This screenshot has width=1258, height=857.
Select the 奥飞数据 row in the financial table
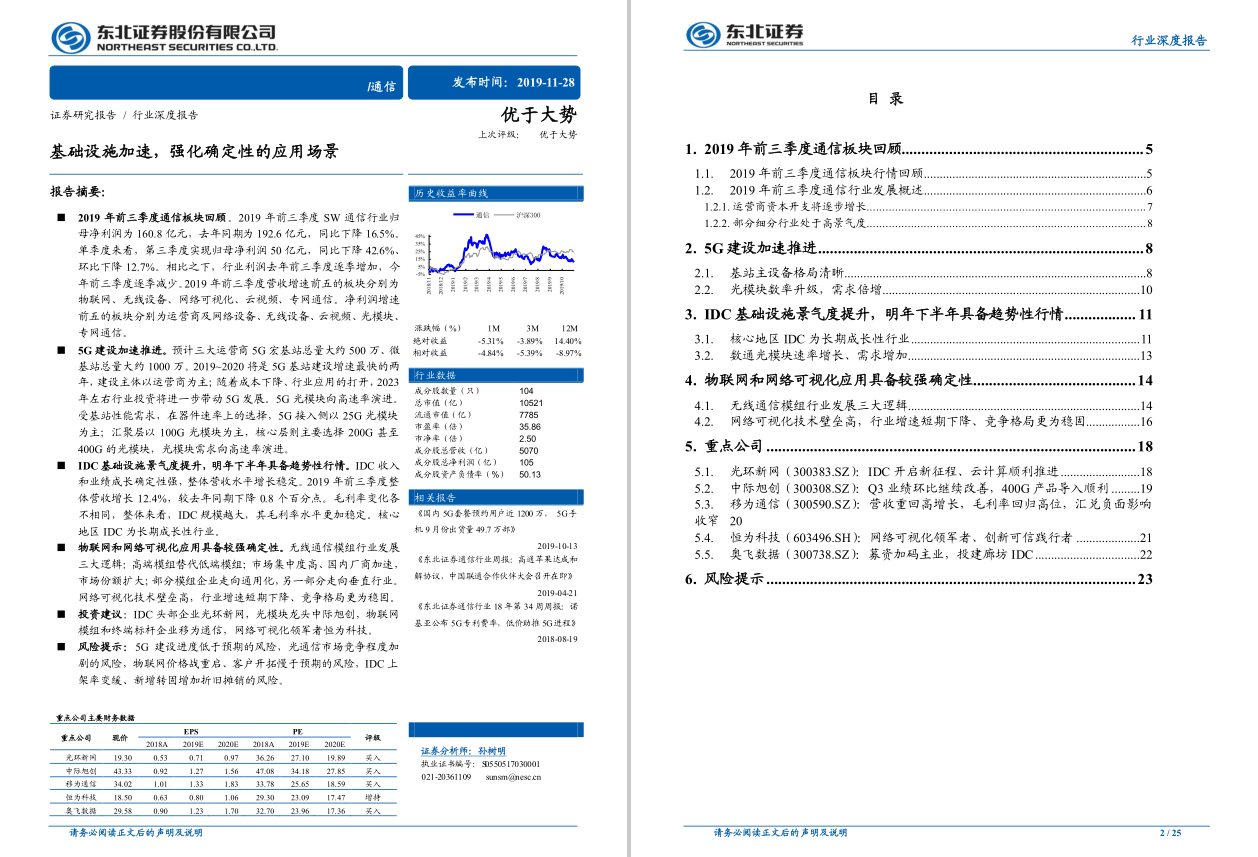pos(222,811)
